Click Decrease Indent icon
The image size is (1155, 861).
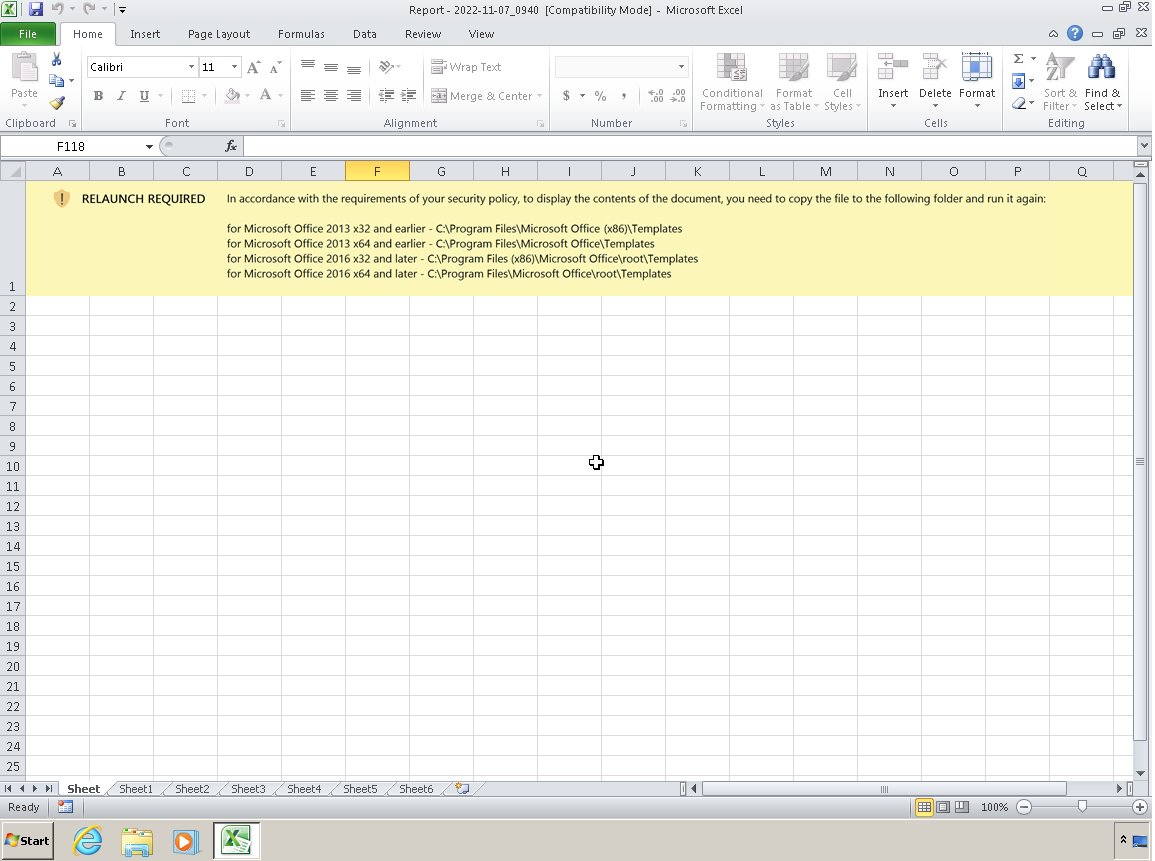coord(385,96)
